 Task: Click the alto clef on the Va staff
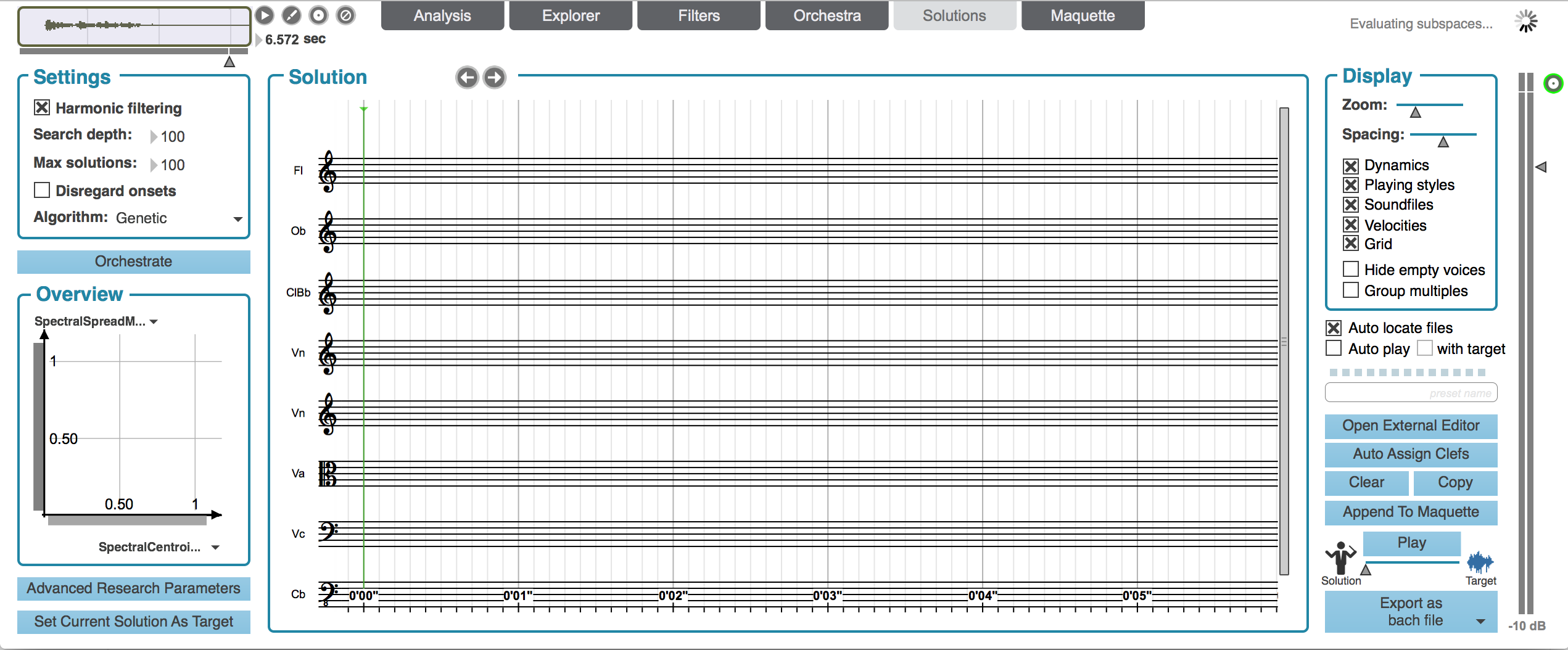point(328,474)
